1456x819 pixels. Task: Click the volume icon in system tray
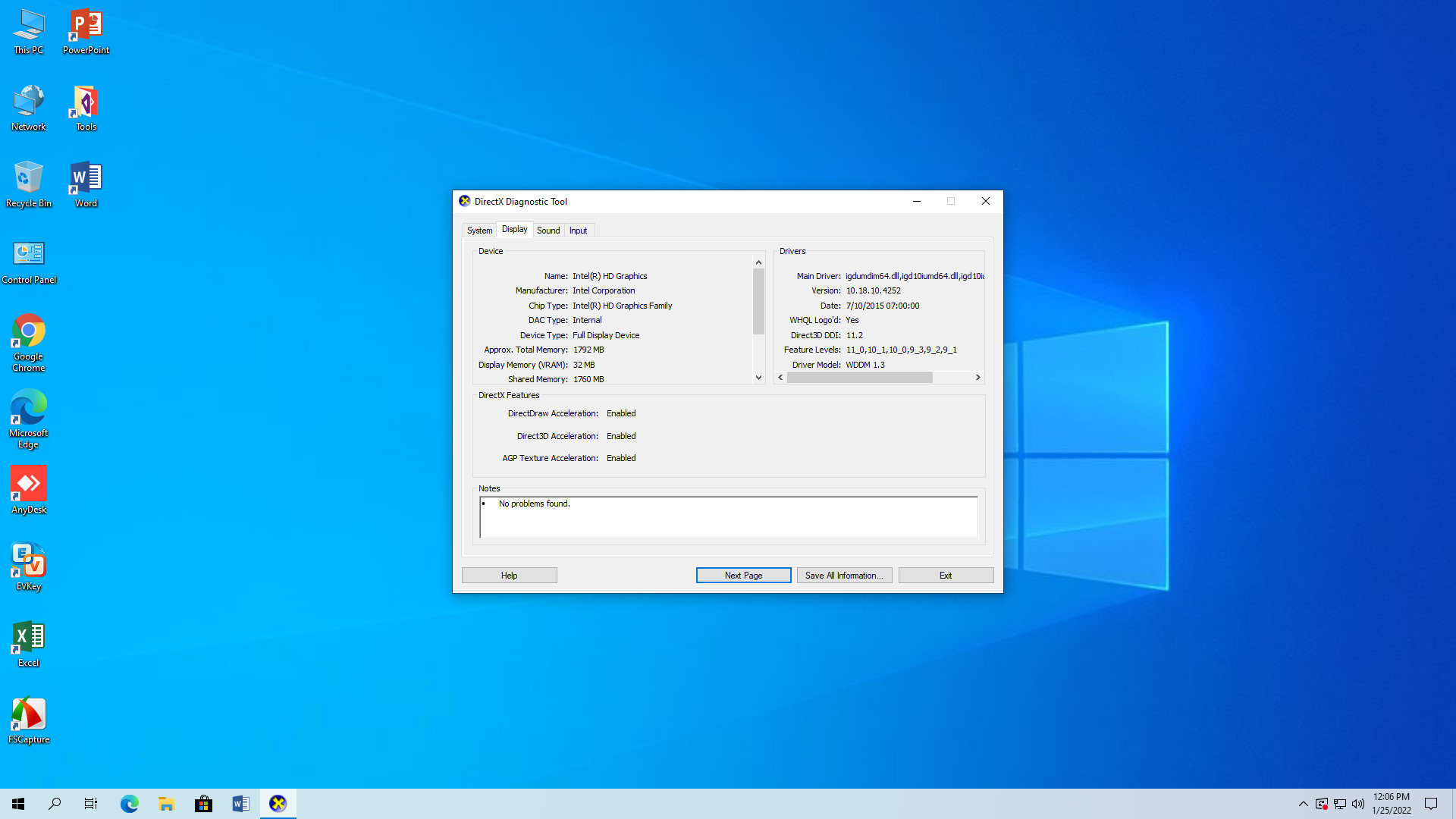pos(1358,804)
